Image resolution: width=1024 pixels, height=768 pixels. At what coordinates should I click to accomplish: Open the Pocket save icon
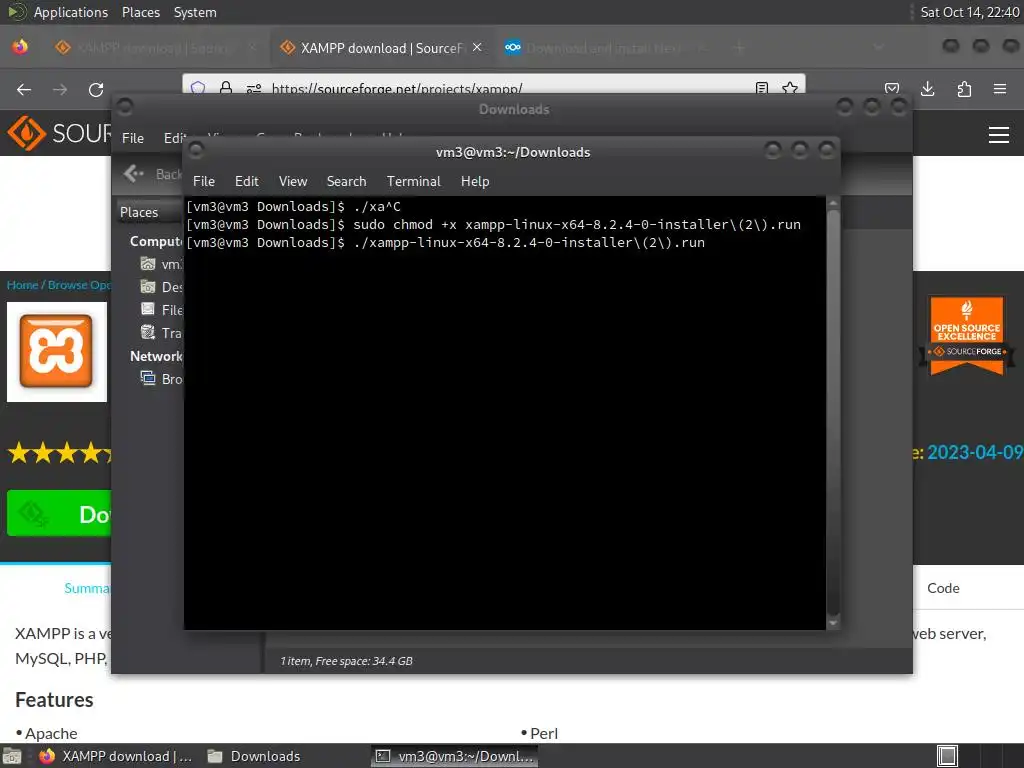tap(892, 89)
